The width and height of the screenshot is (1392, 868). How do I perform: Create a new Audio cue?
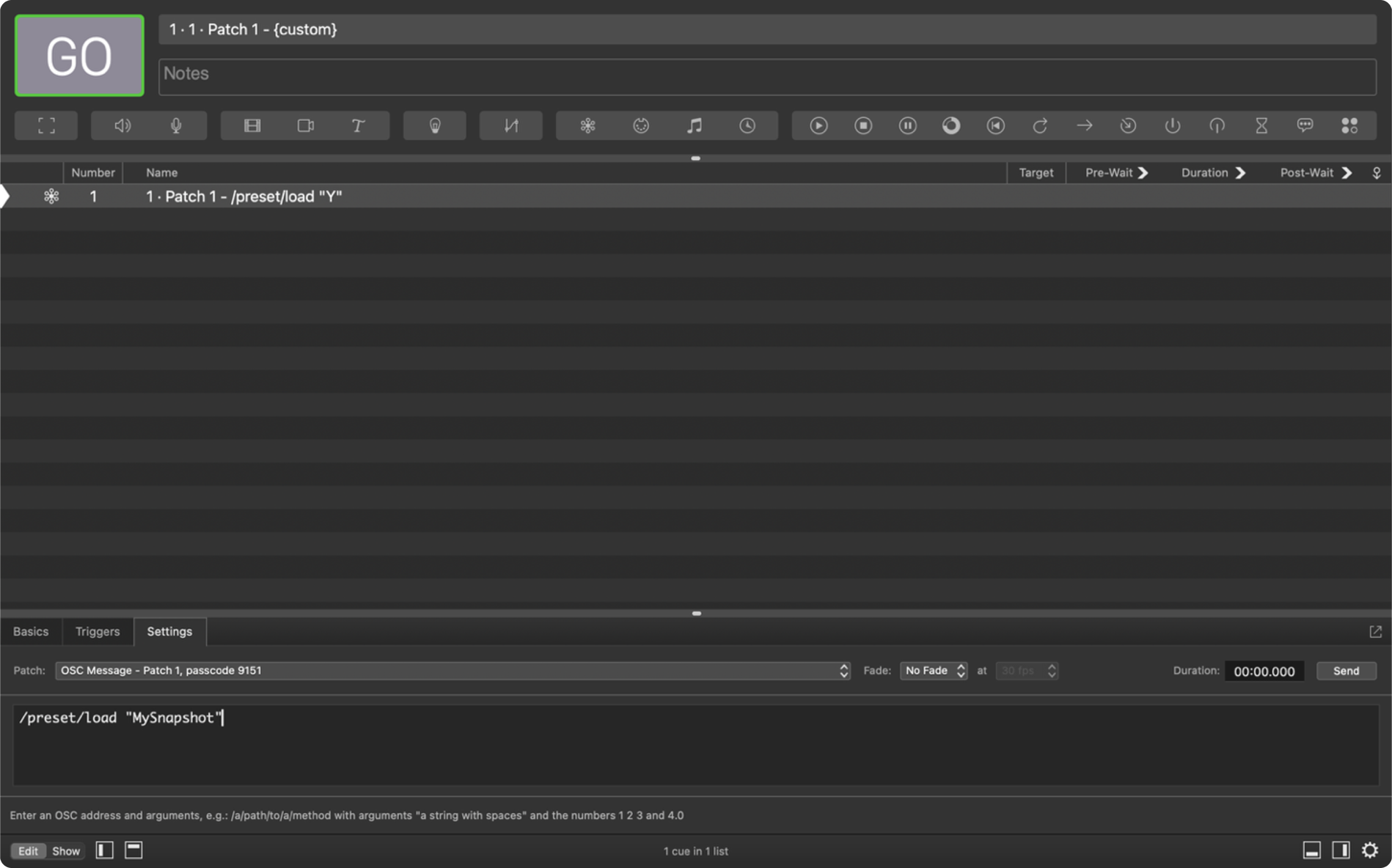(122, 125)
